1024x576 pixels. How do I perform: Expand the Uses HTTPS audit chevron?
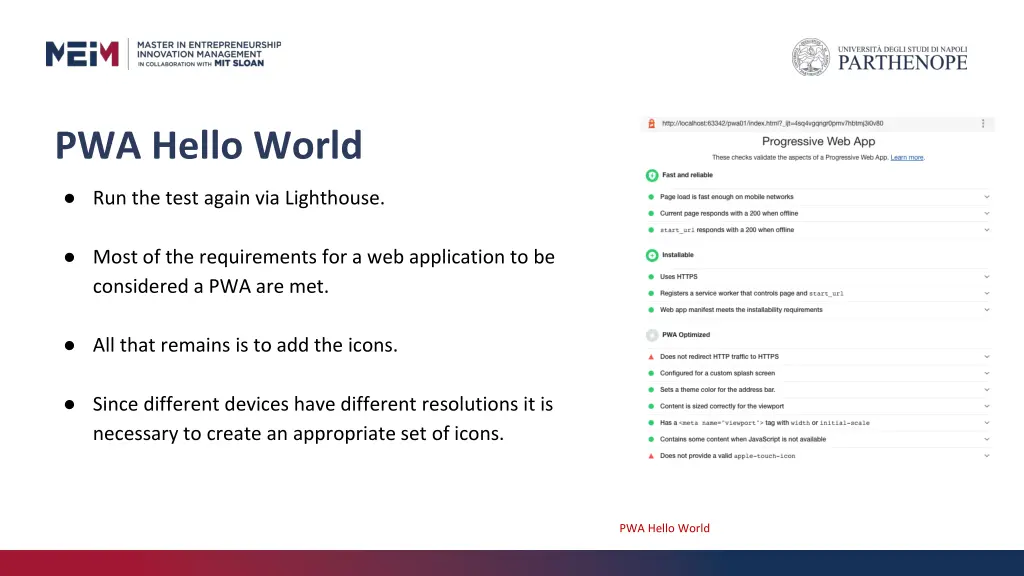tap(987, 277)
